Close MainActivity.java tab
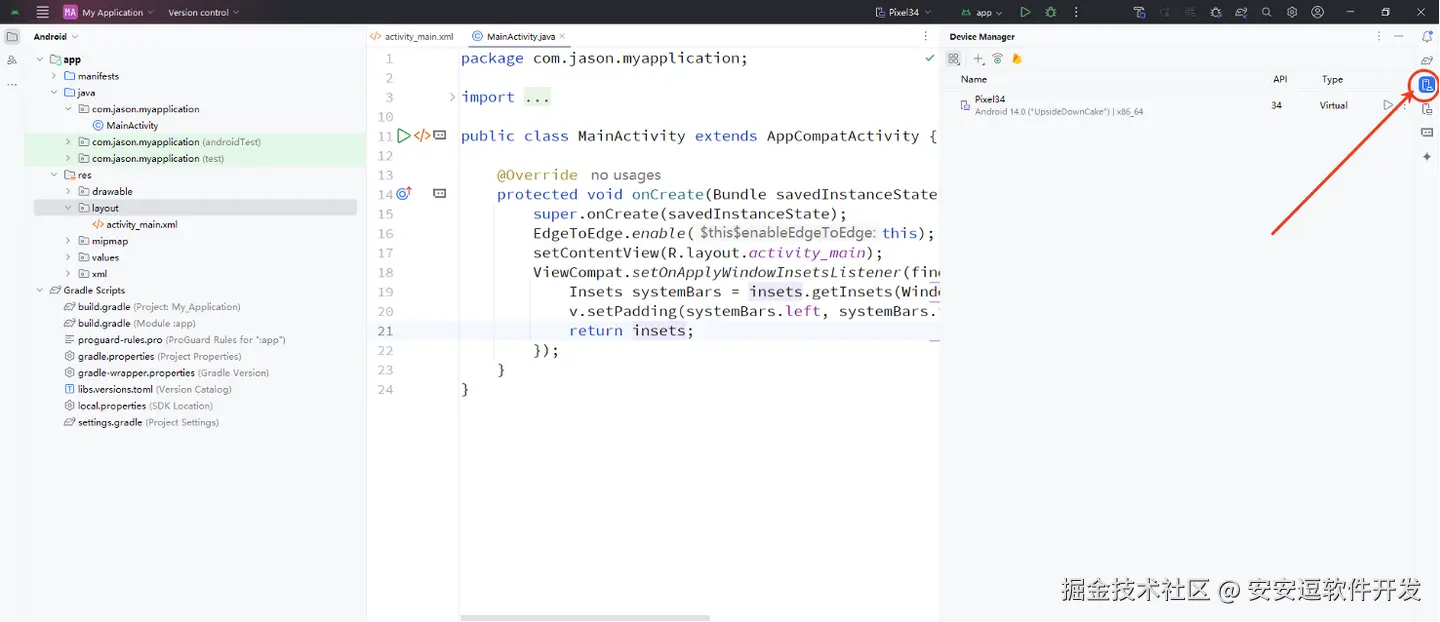1440x622 pixels. [562, 36]
